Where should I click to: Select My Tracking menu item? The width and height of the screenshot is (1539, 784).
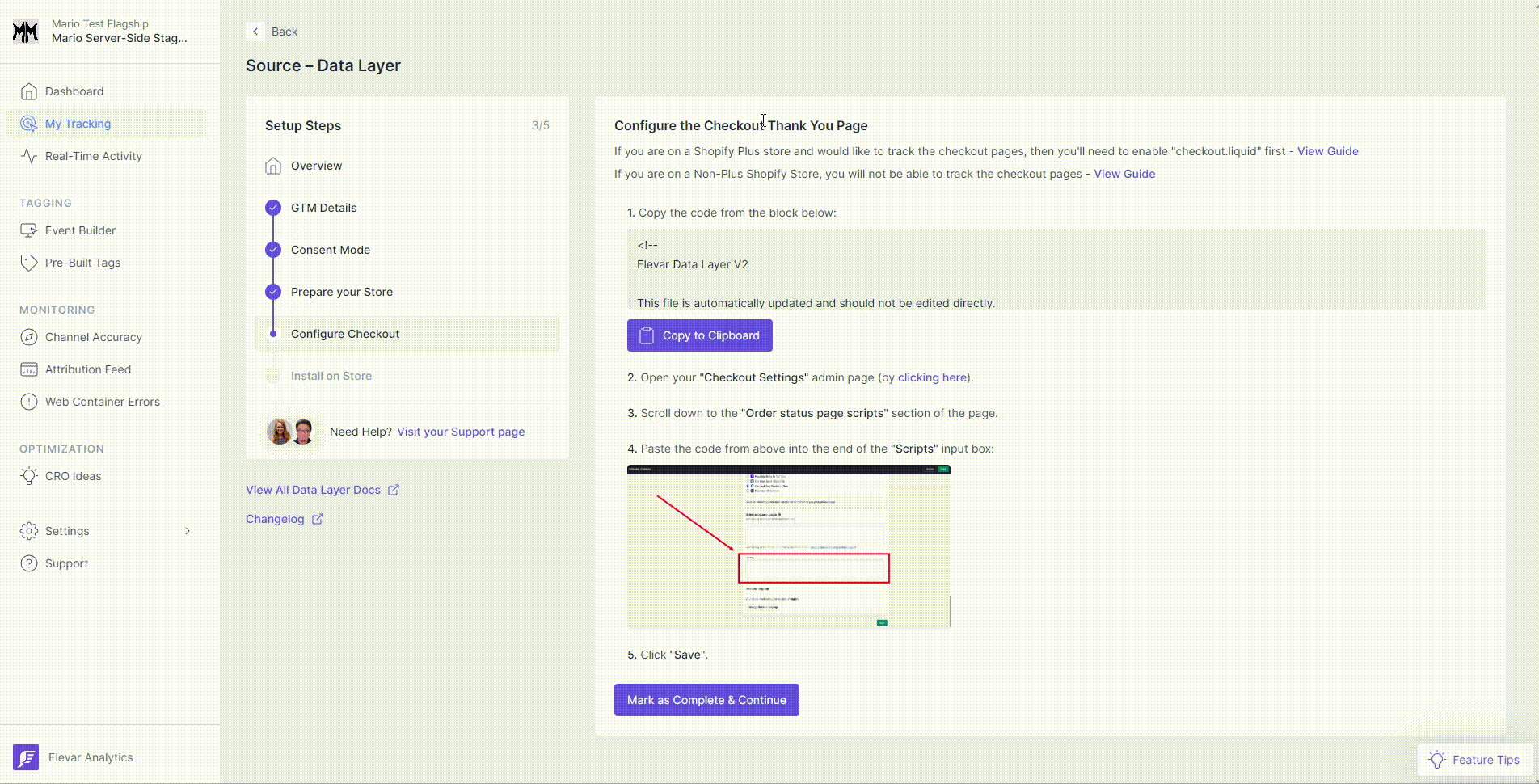pyautogui.click(x=107, y=124)
